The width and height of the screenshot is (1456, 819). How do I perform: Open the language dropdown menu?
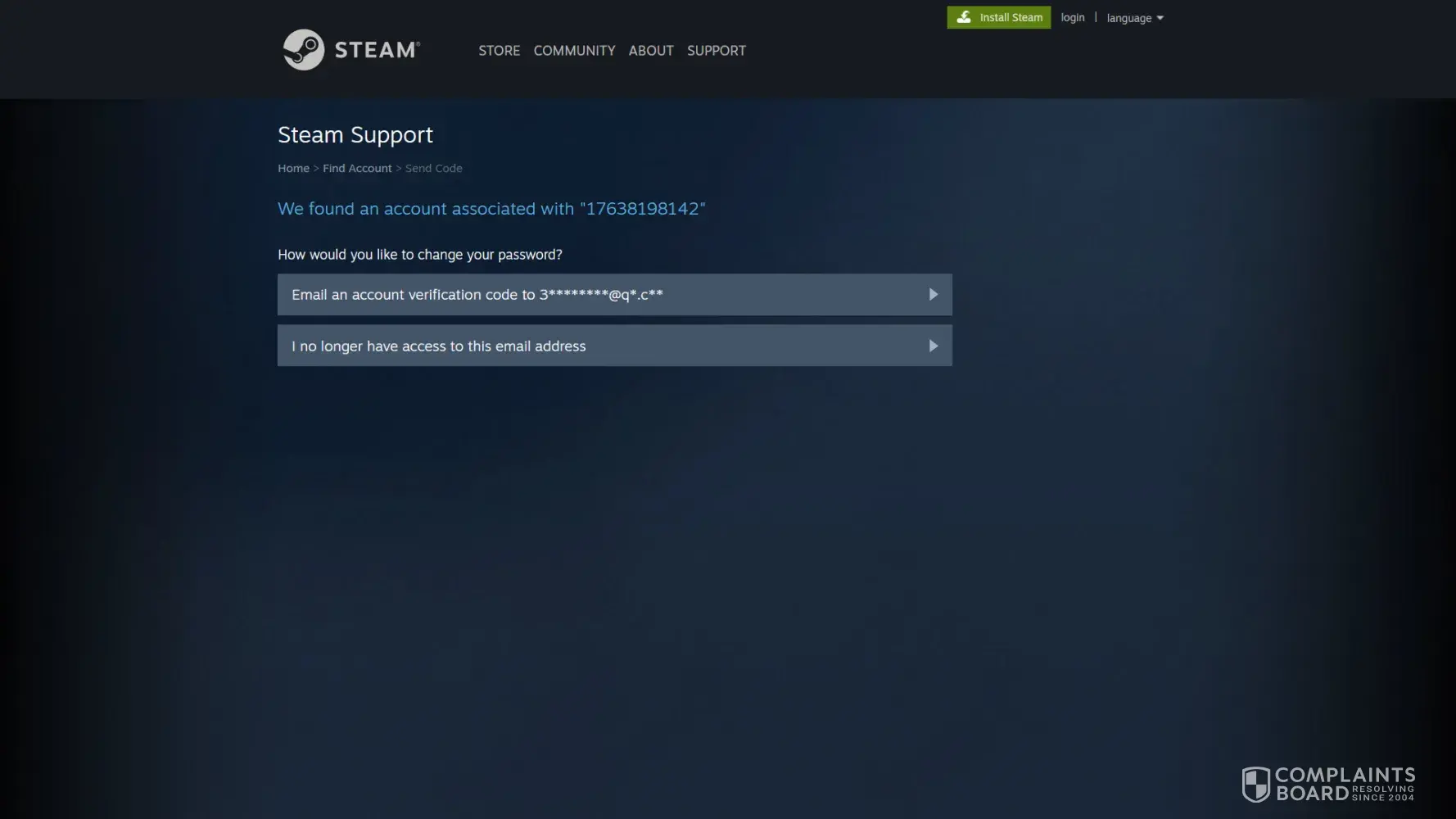coord(1128,18)
